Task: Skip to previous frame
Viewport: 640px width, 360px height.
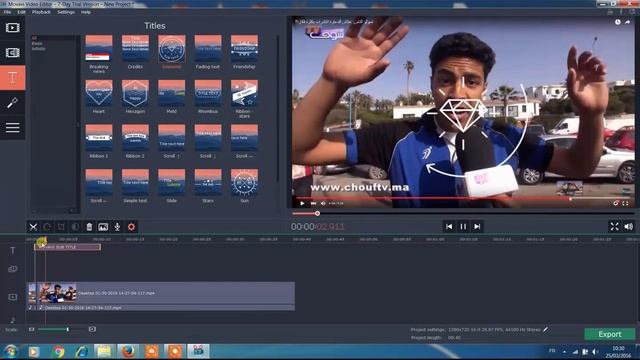Action: [x=449, y=227]
